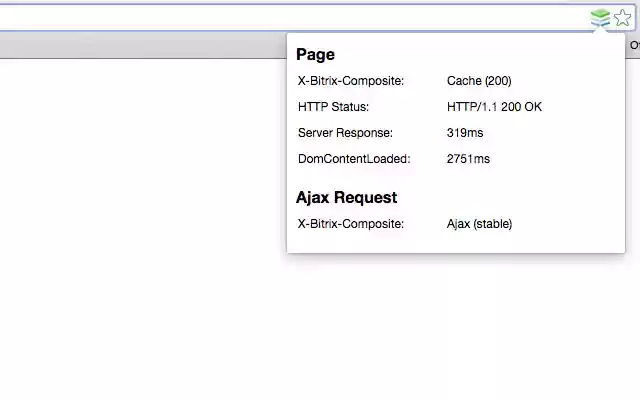Click the Bitrix Composite extension icon

tap(600, 18)
